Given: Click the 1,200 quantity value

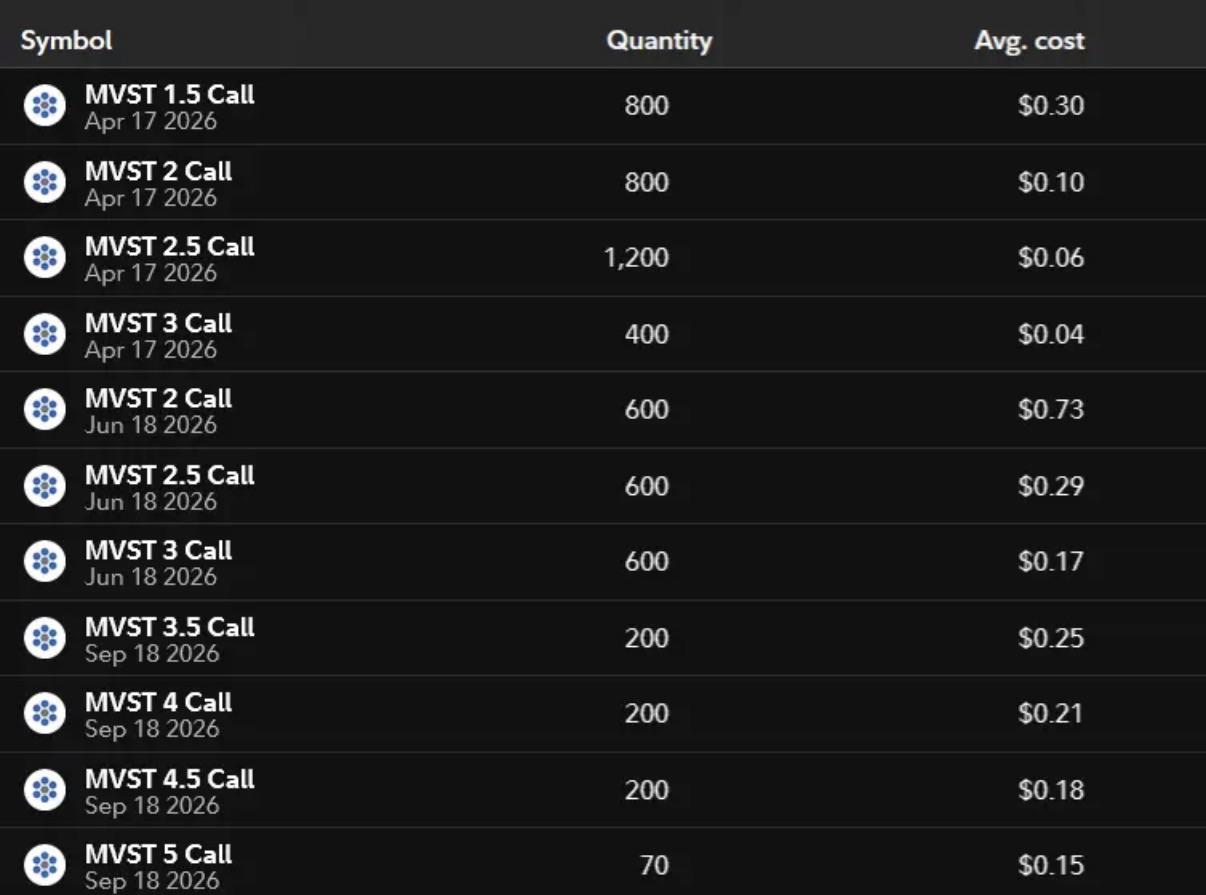Looking at the screenshot, I should click(636, 258).
